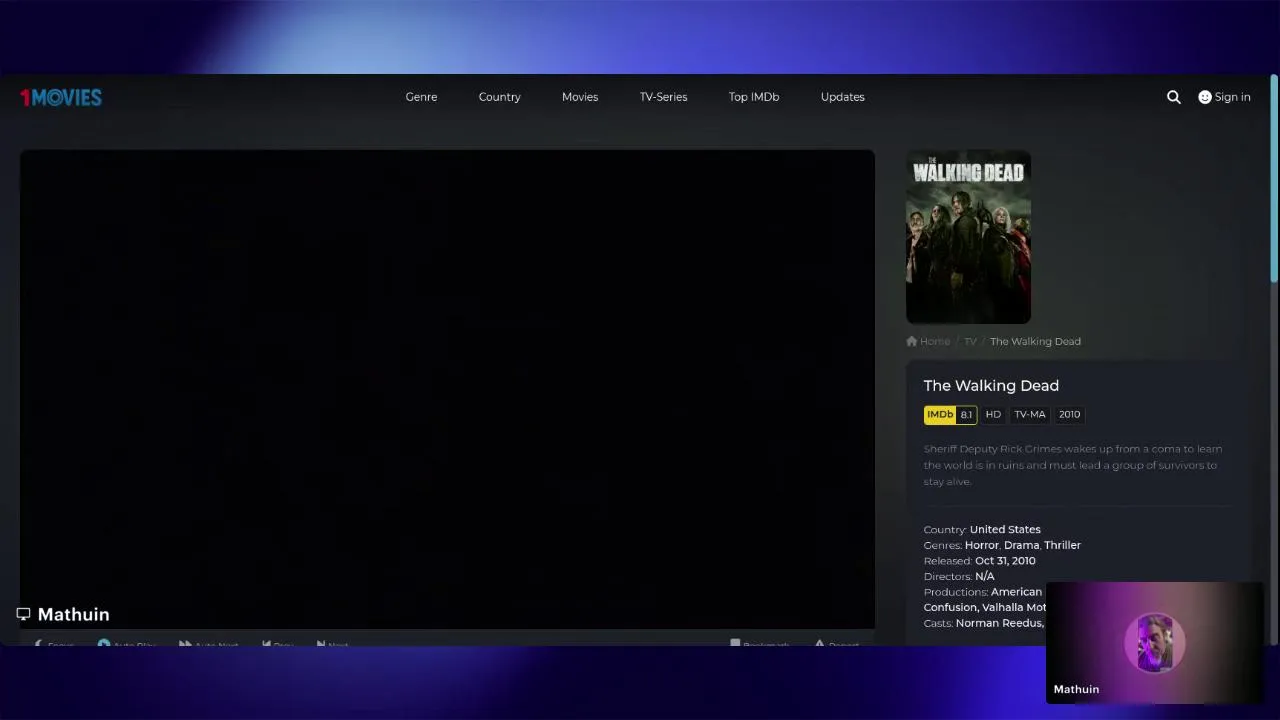Click the TV breadcrumb link
1280x720 pixels.
tap(970, 341)
